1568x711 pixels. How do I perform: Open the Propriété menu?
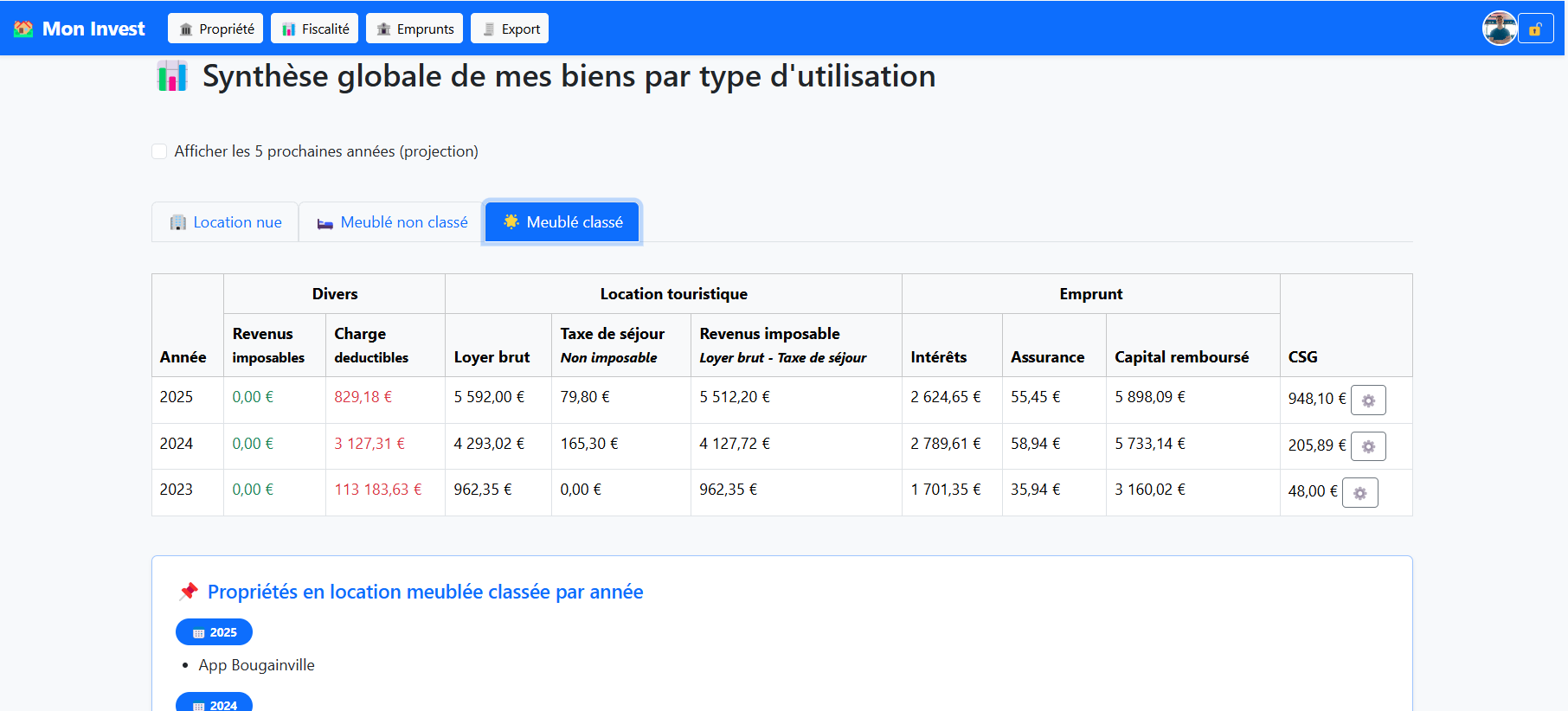click(215, 29)
